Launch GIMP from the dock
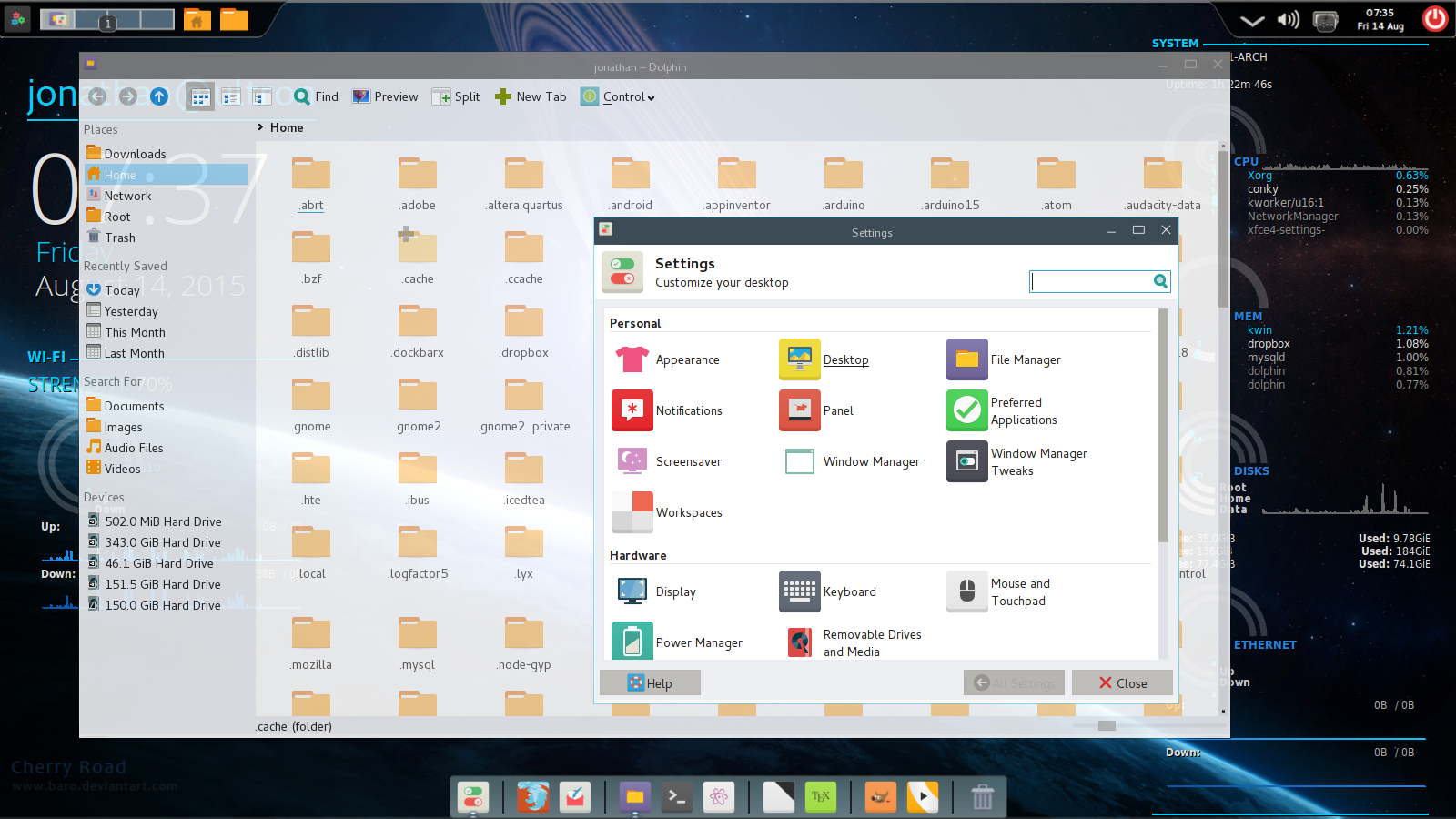 click(880, 797)
